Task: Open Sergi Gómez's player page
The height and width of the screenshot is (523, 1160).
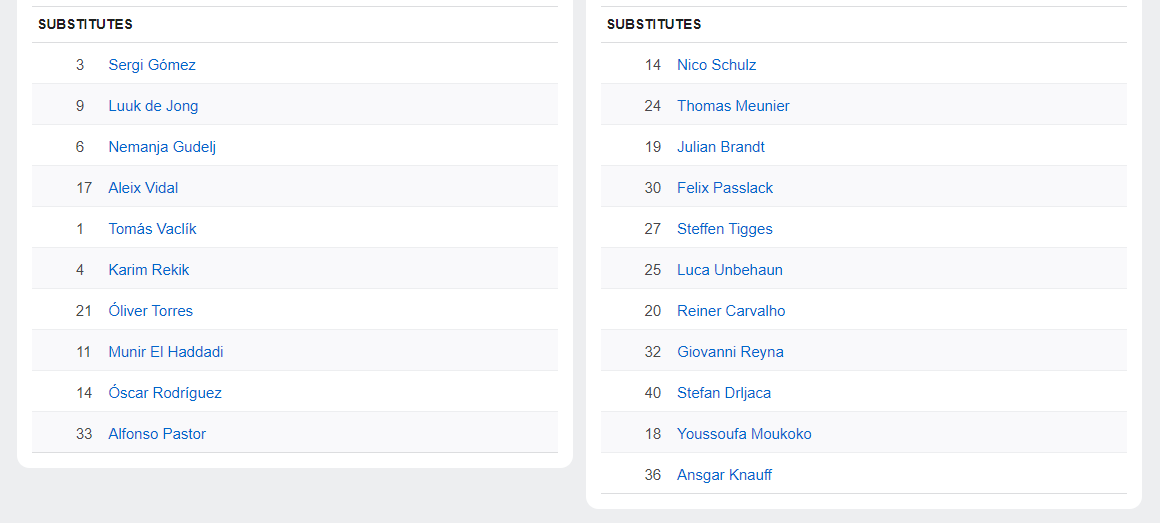Action: point(152,65)
